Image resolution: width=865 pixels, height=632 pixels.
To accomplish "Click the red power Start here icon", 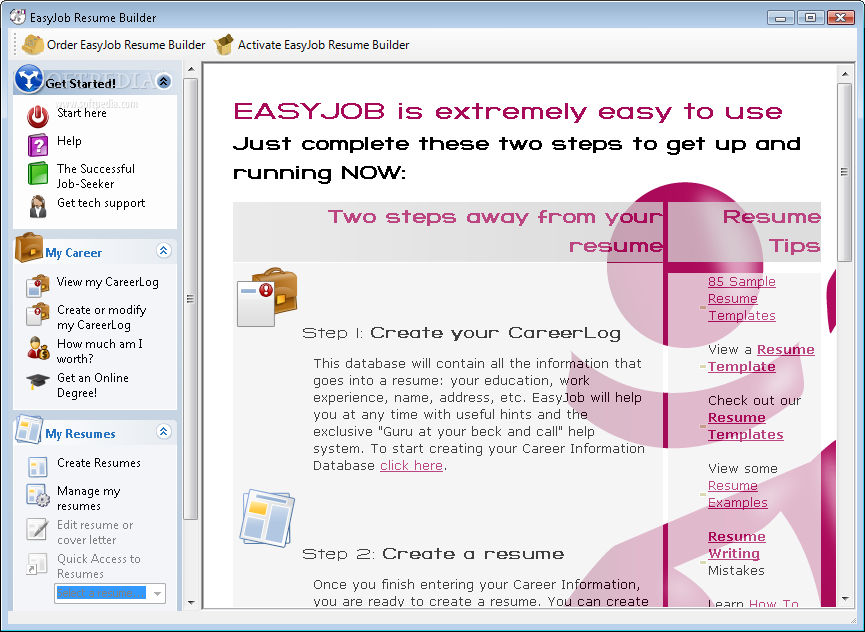I will coord(38,116).
